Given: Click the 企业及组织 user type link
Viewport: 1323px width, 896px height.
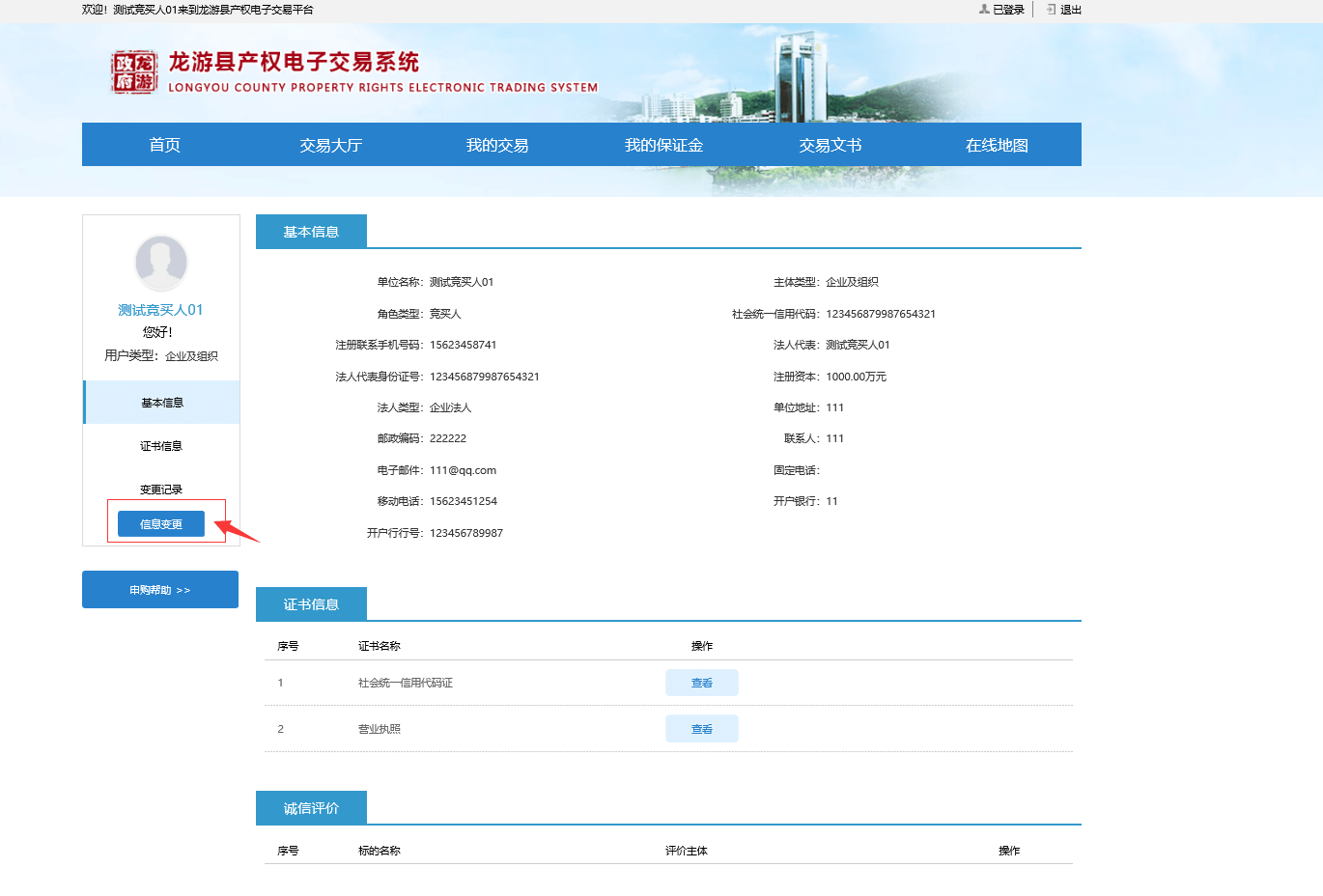Looking at the screenshot, I should pyautogui.click(x=191, y=356).
